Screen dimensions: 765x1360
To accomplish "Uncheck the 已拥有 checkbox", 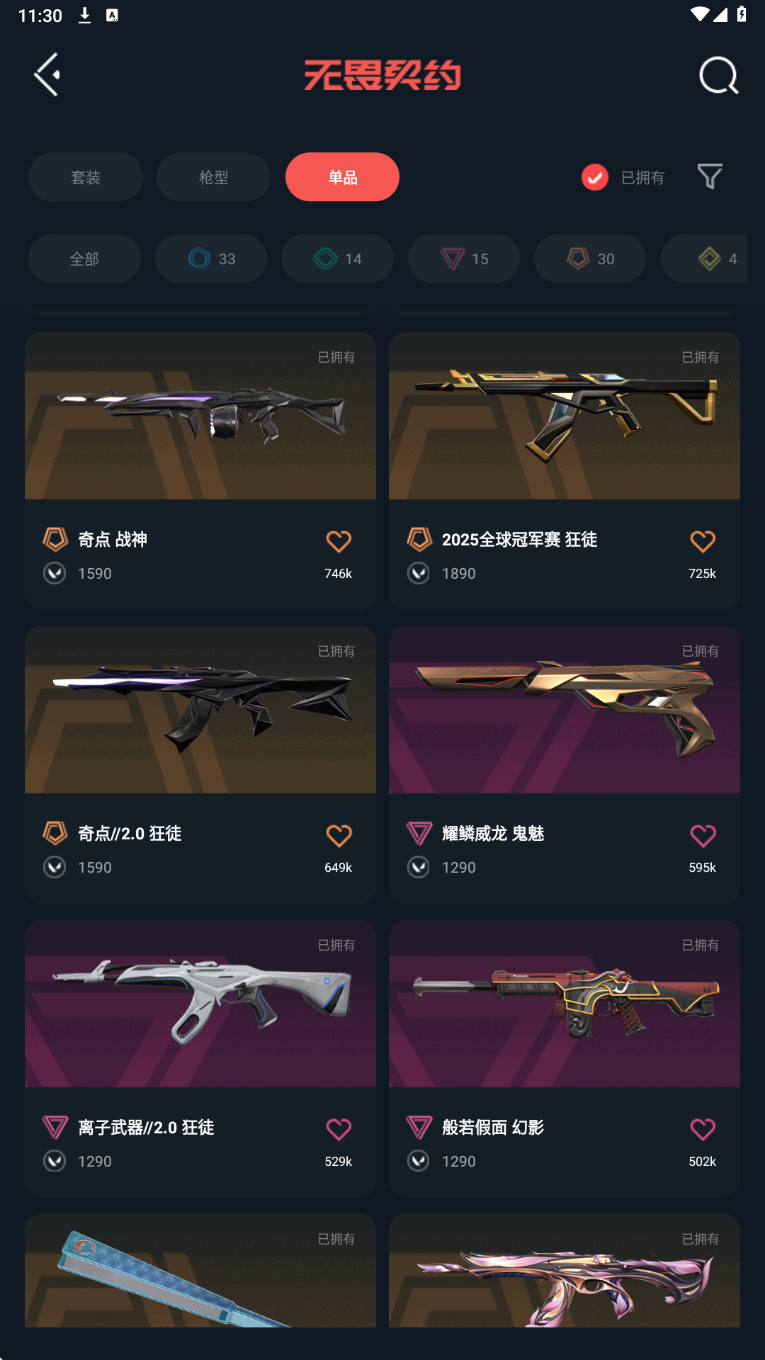I will pyautogui.click(x=595, y=177).
